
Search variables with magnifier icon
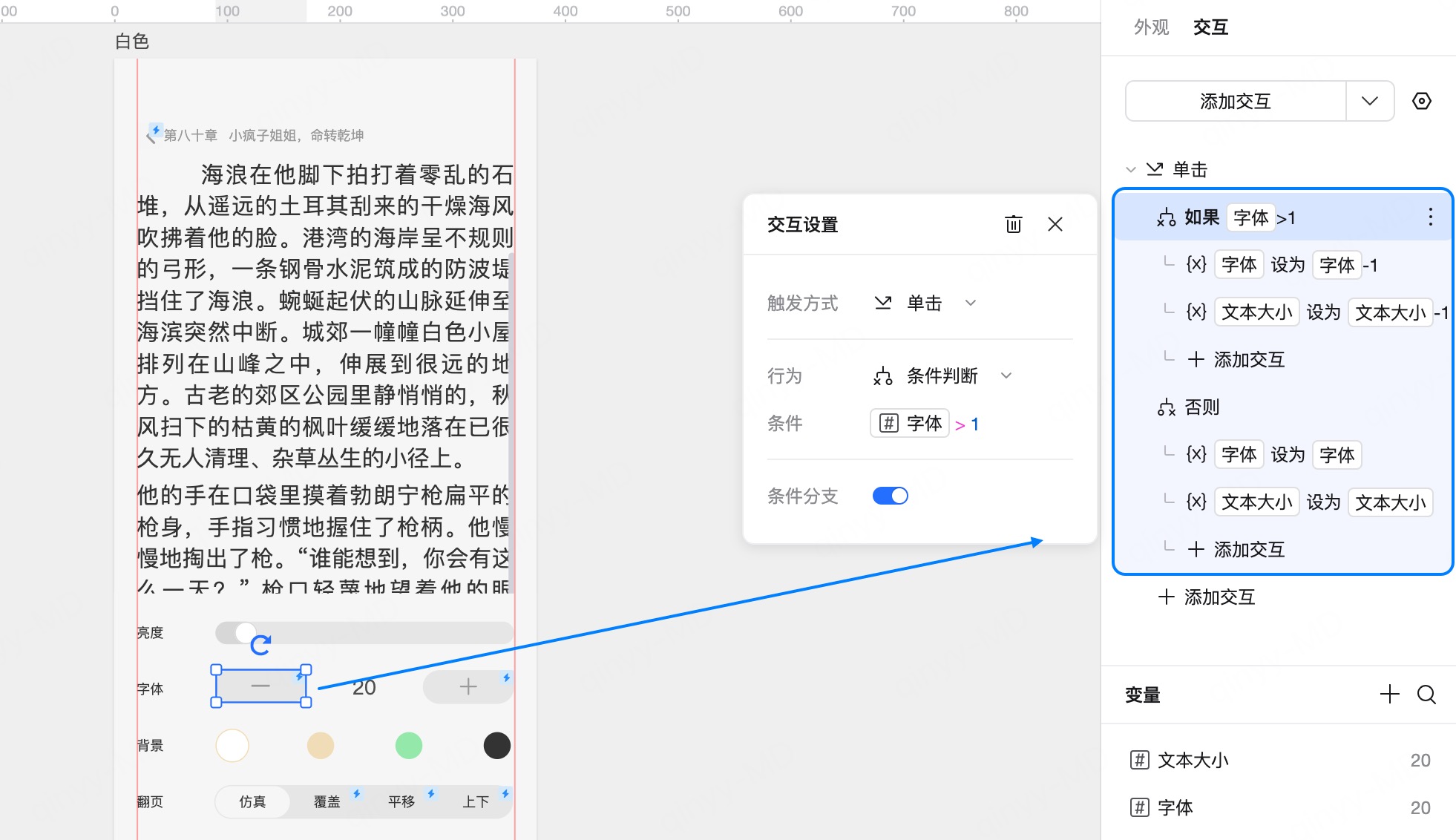pos(1426,695)
